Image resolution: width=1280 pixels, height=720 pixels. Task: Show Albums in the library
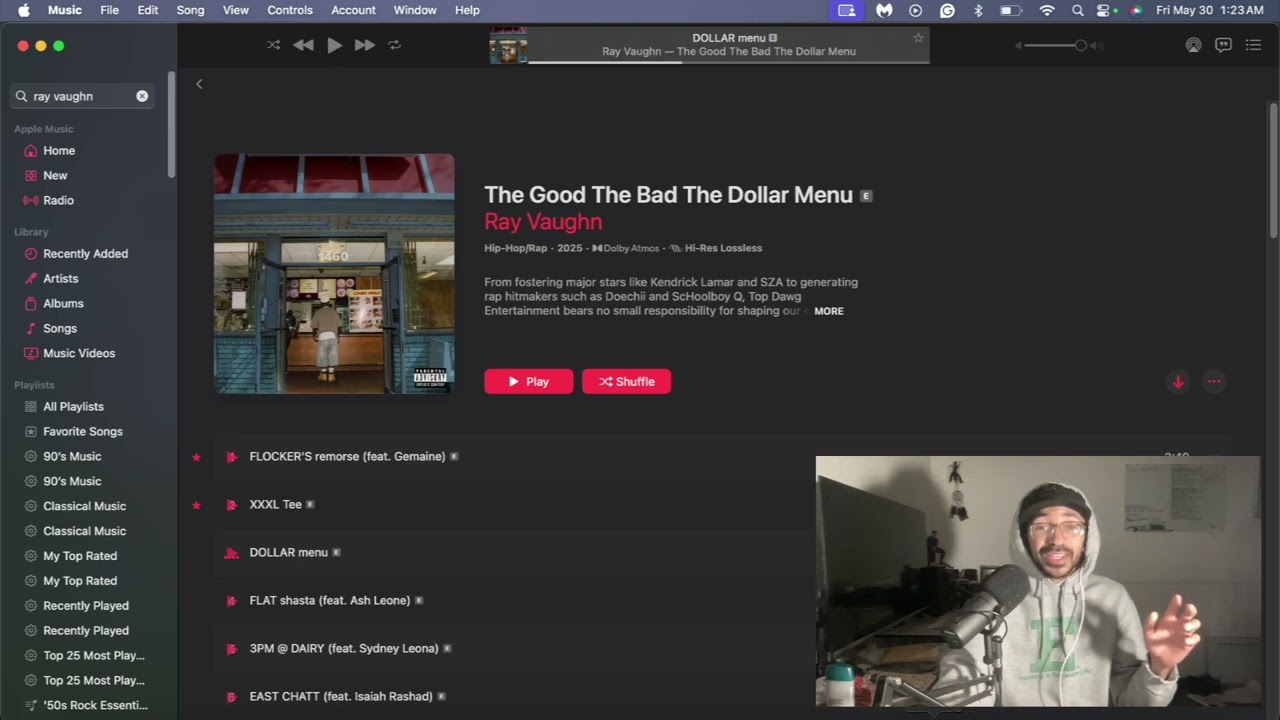[63, 303]
